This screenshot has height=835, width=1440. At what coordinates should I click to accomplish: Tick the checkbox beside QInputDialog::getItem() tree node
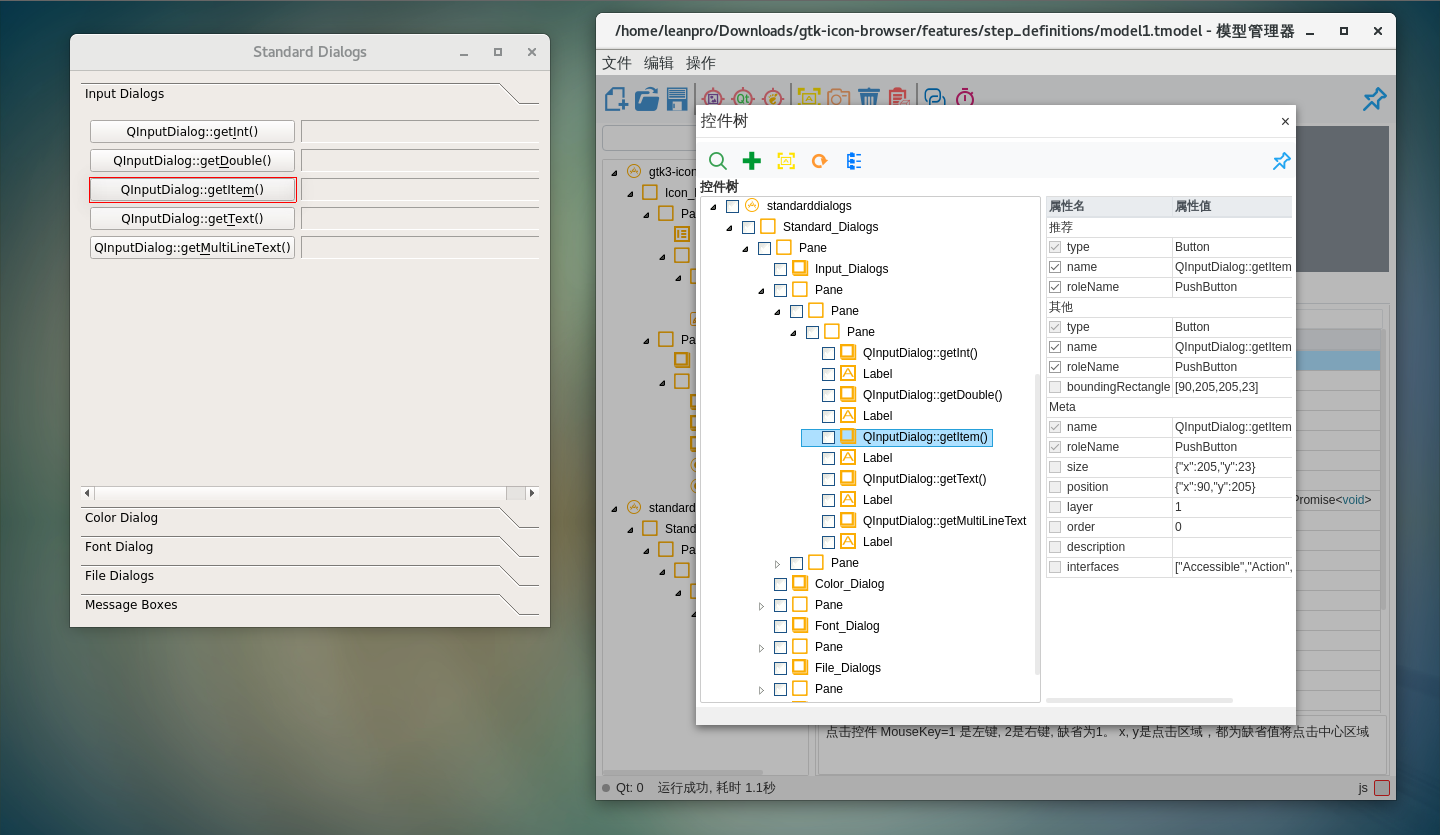828,437
